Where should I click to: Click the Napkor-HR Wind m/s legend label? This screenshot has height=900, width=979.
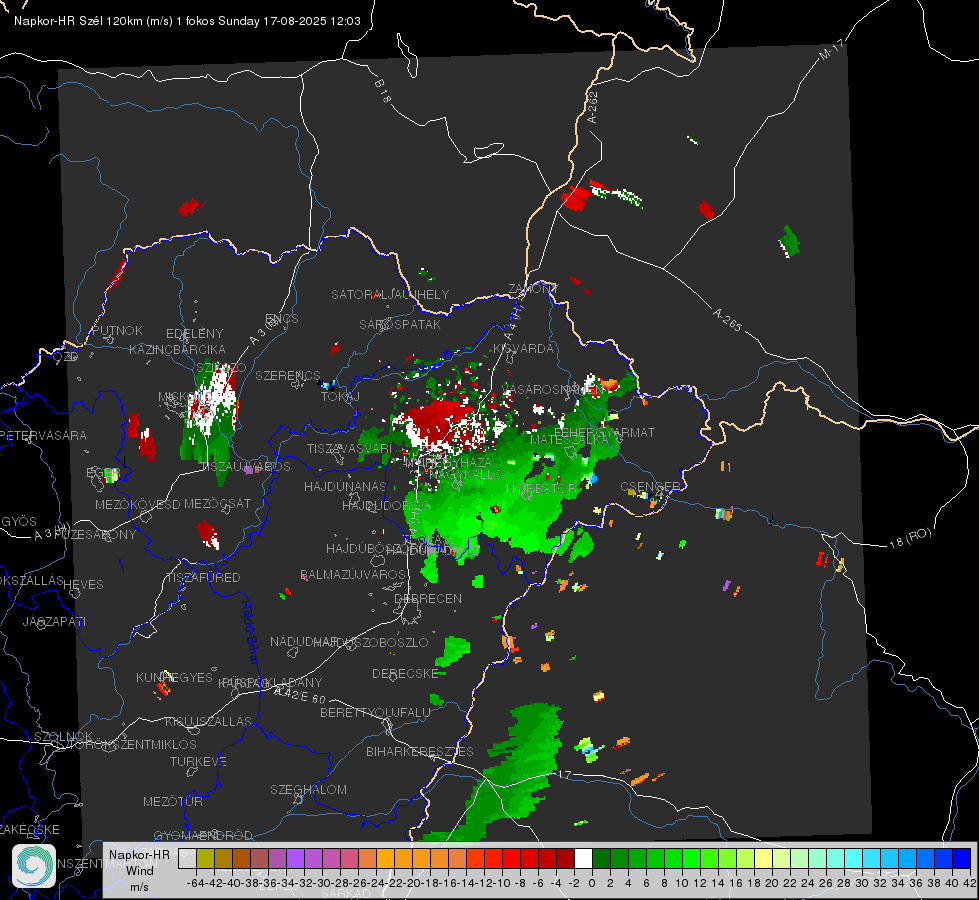tap(139, 870)
